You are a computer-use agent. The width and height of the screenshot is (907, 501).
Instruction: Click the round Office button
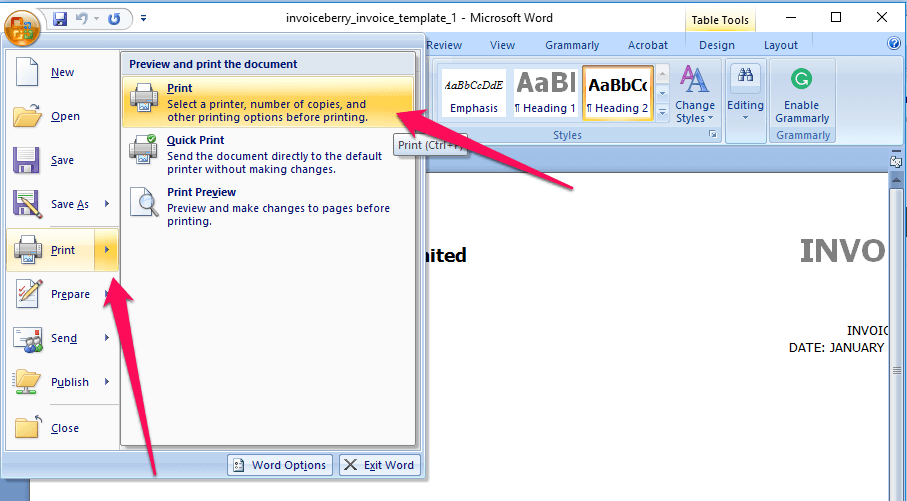(x=22, y=27)
